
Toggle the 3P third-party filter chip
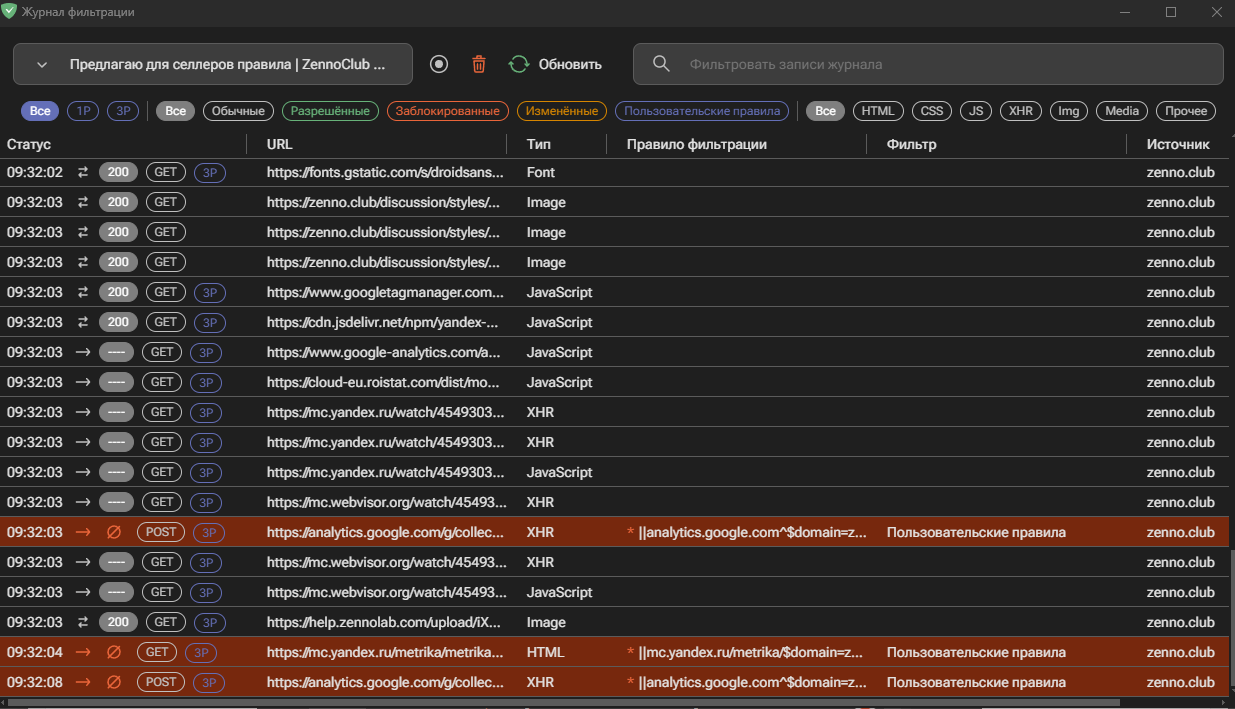[123, 111]
